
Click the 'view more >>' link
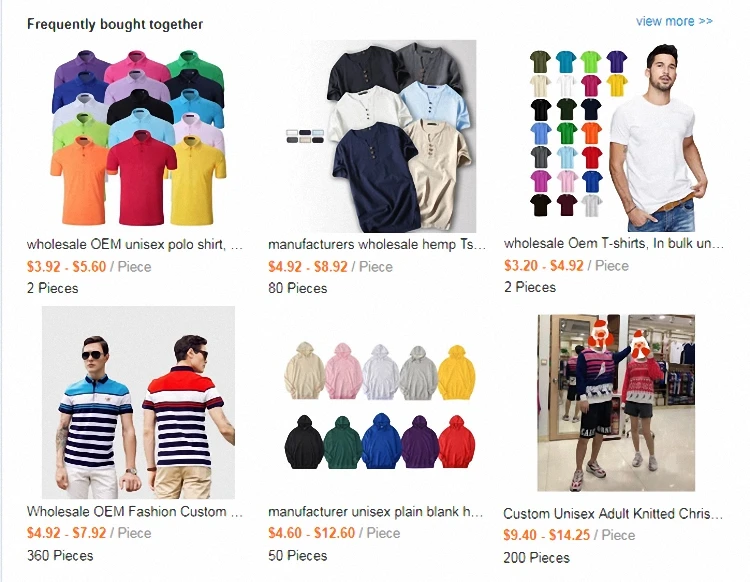[x=674, y=22]
